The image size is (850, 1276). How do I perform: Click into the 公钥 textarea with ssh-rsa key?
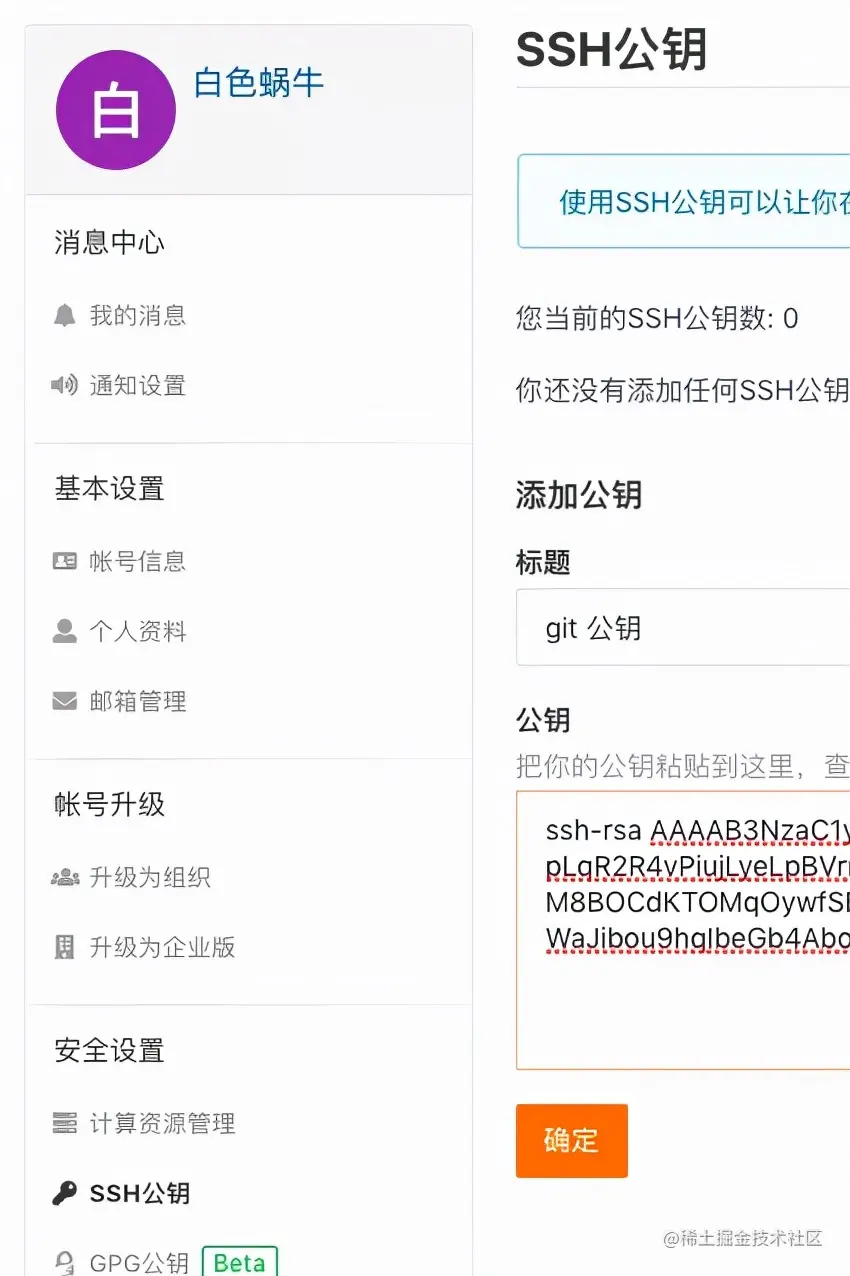[683, 930]
